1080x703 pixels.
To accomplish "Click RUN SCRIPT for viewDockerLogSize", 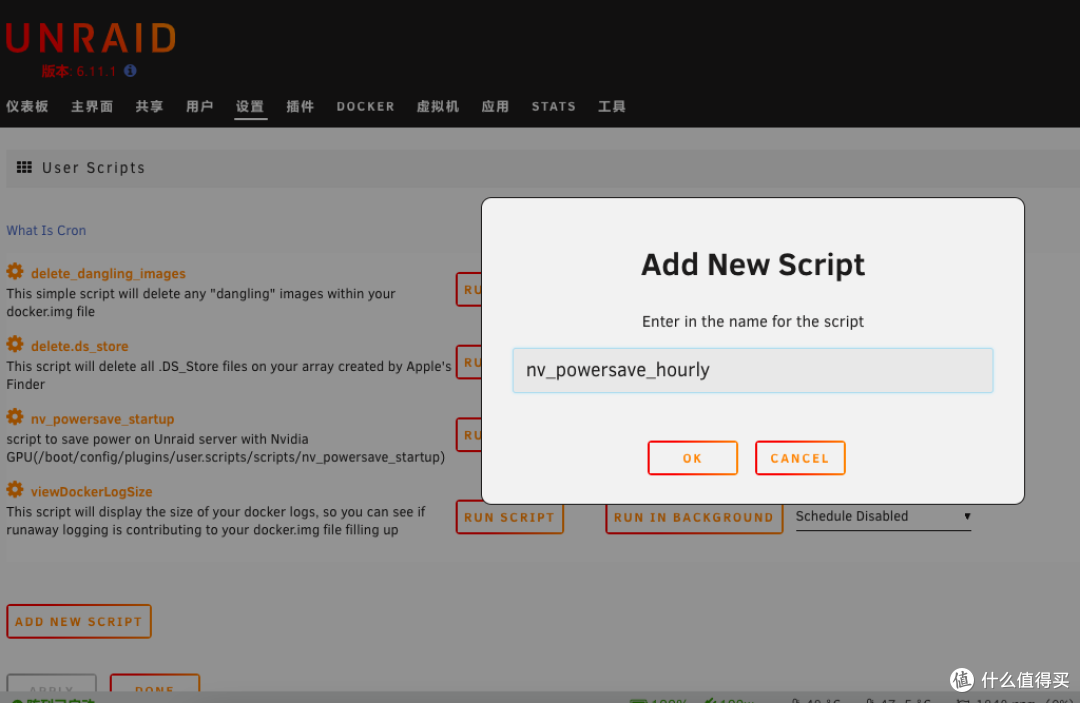I will tap(509, 517).
